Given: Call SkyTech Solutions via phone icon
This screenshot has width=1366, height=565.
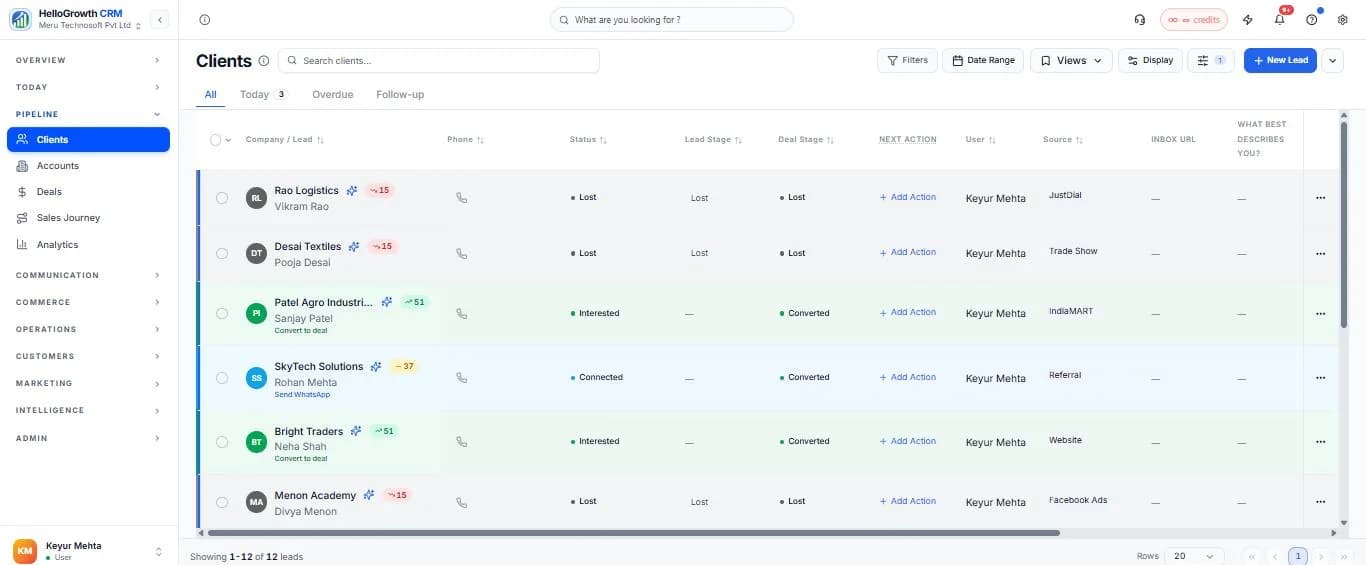Looking at the screenshot, I should click(x=461, y=378).
